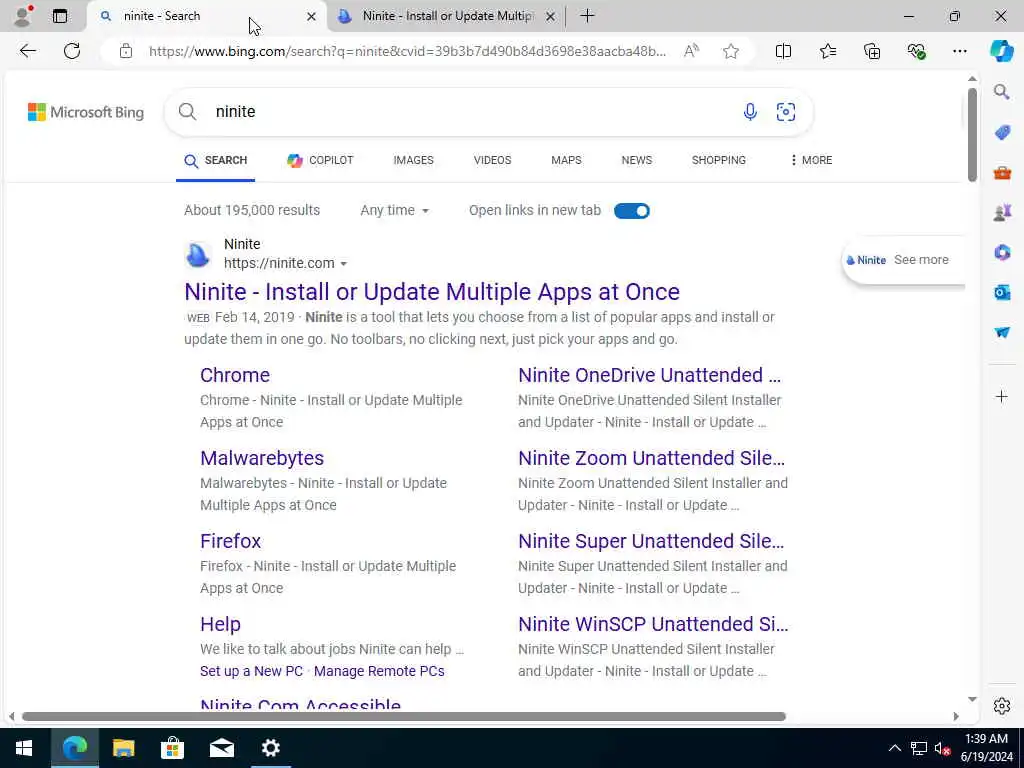This screenshot has width=1024, height=768.
Task: Switch to NEWS tab
Action: (637, 160)
